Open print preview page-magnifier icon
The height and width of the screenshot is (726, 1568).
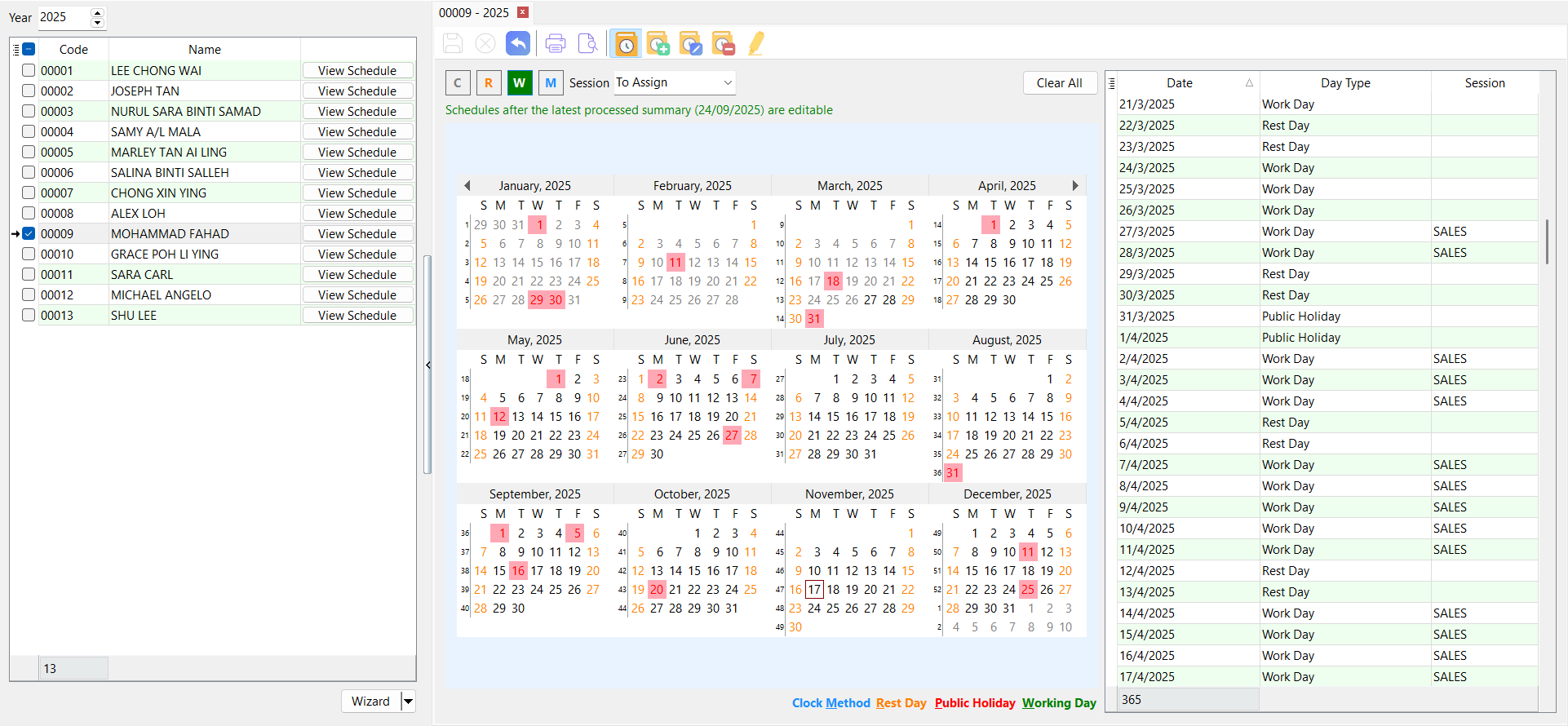click(x=587, y=43)
